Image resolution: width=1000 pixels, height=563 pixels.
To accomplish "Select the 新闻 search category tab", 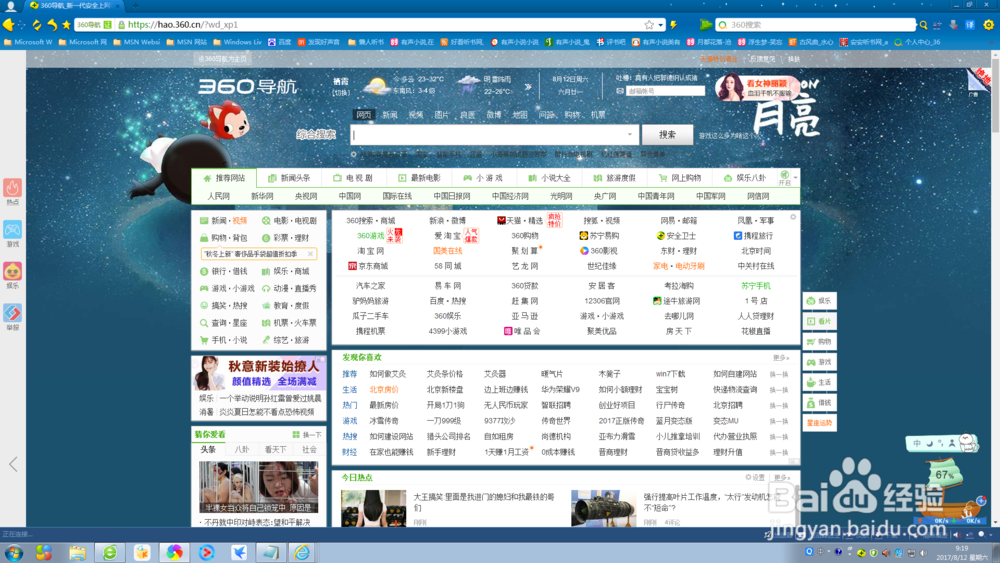I will click(390, 115).
